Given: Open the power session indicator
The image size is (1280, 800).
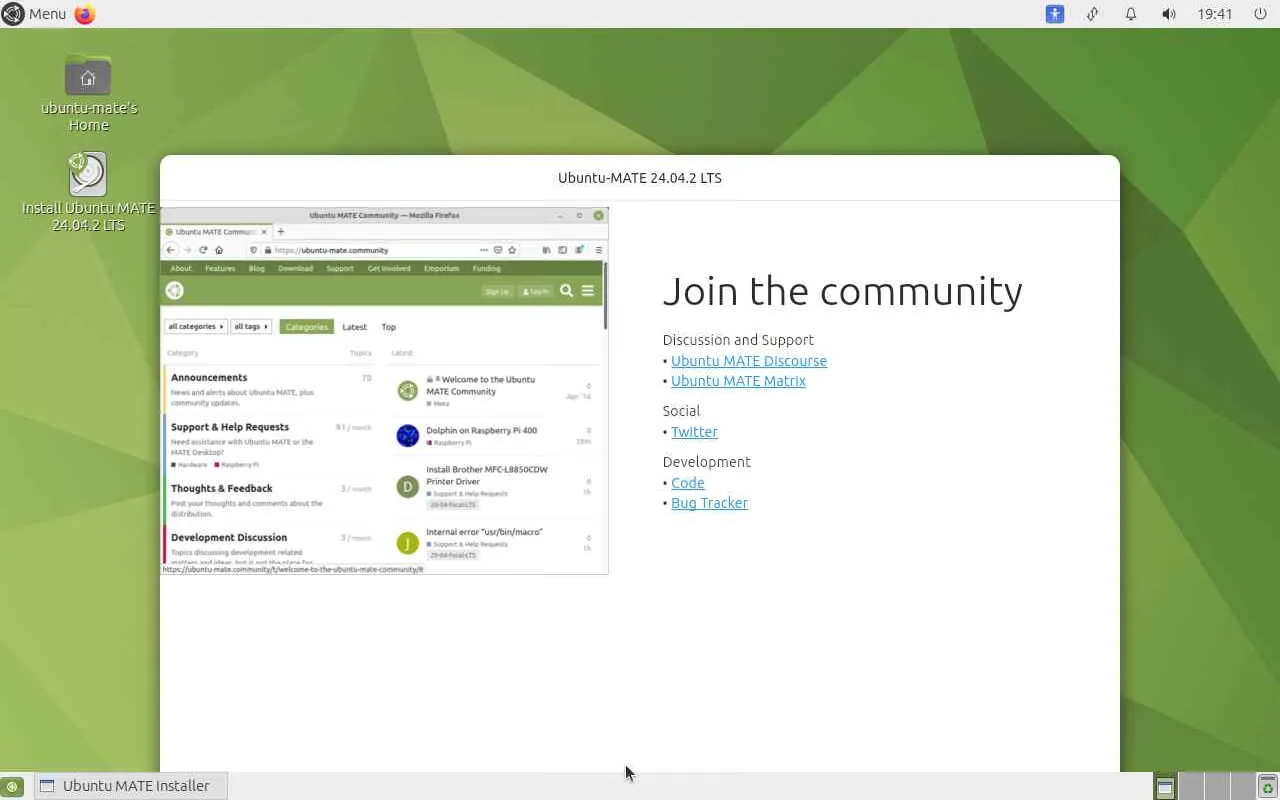Looking at the screenshot, I should (x=1259, y=14).
